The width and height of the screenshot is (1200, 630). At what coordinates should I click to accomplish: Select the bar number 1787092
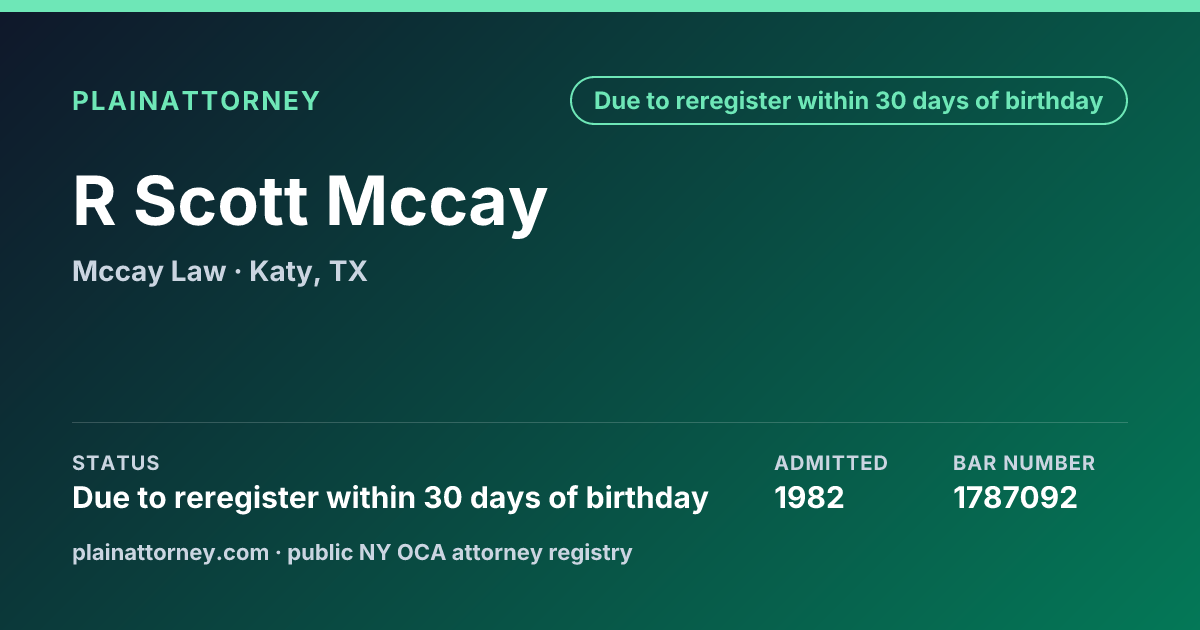point(1015,497)
